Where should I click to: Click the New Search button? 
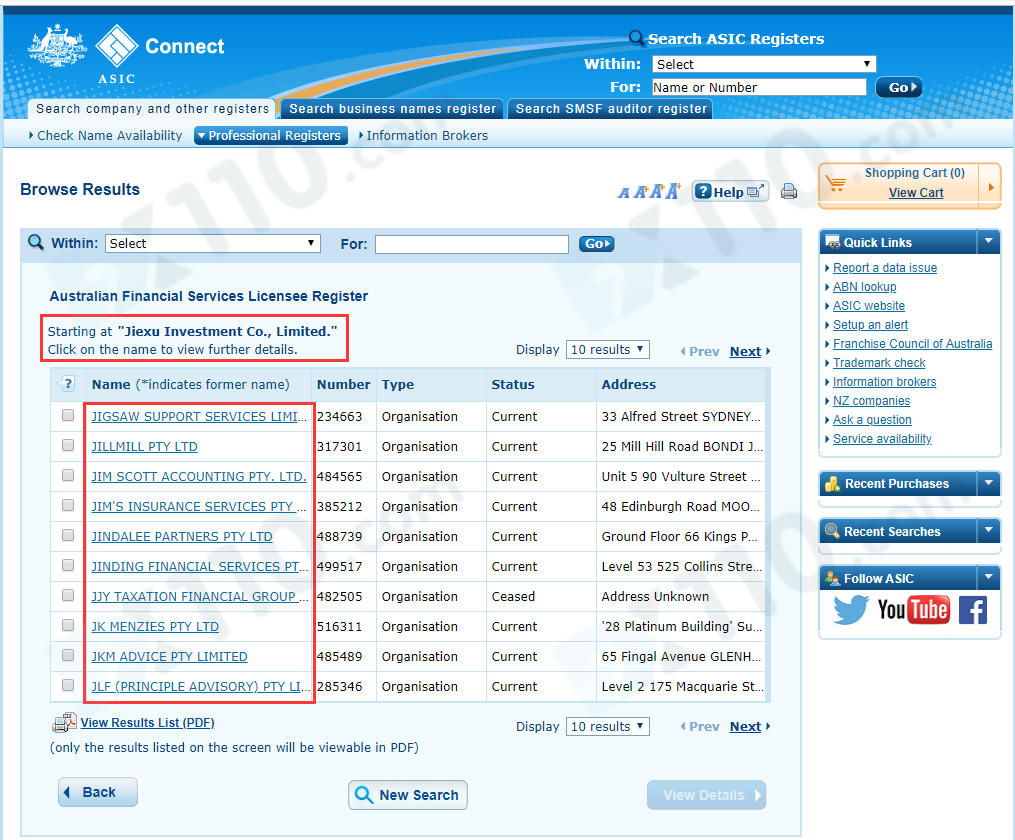(x=408, y=795)
